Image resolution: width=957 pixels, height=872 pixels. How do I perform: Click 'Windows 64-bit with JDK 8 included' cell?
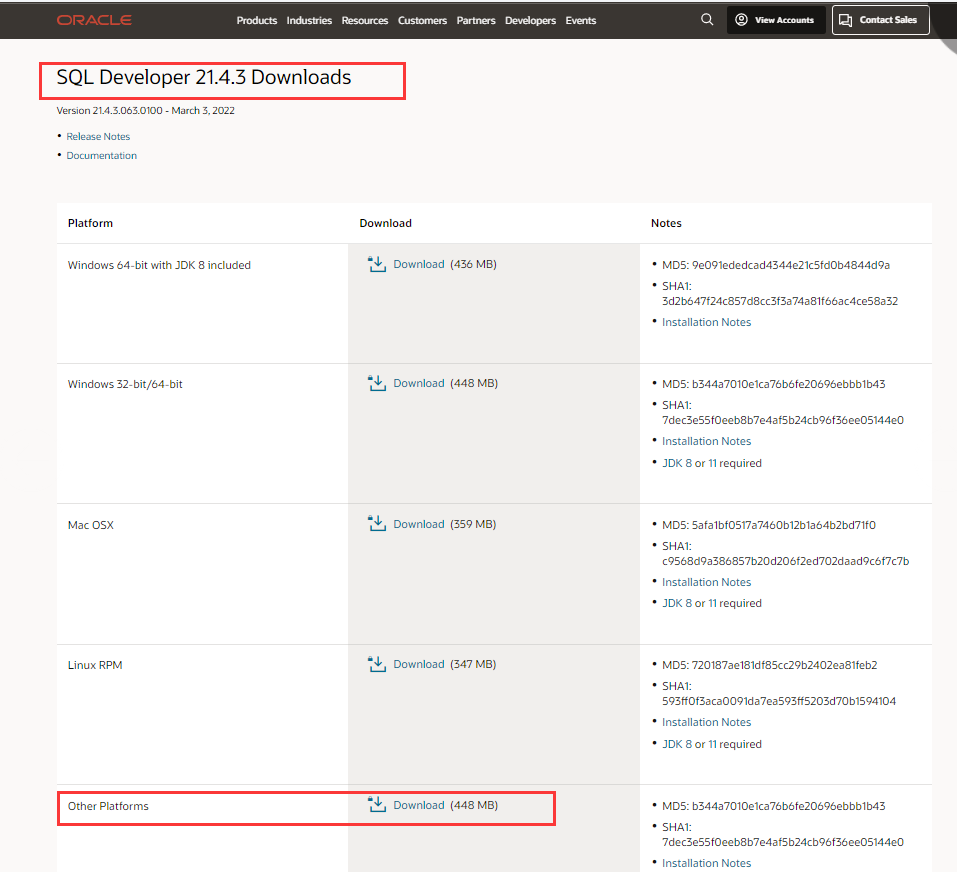pyautogui.click(x=159, y=265)
